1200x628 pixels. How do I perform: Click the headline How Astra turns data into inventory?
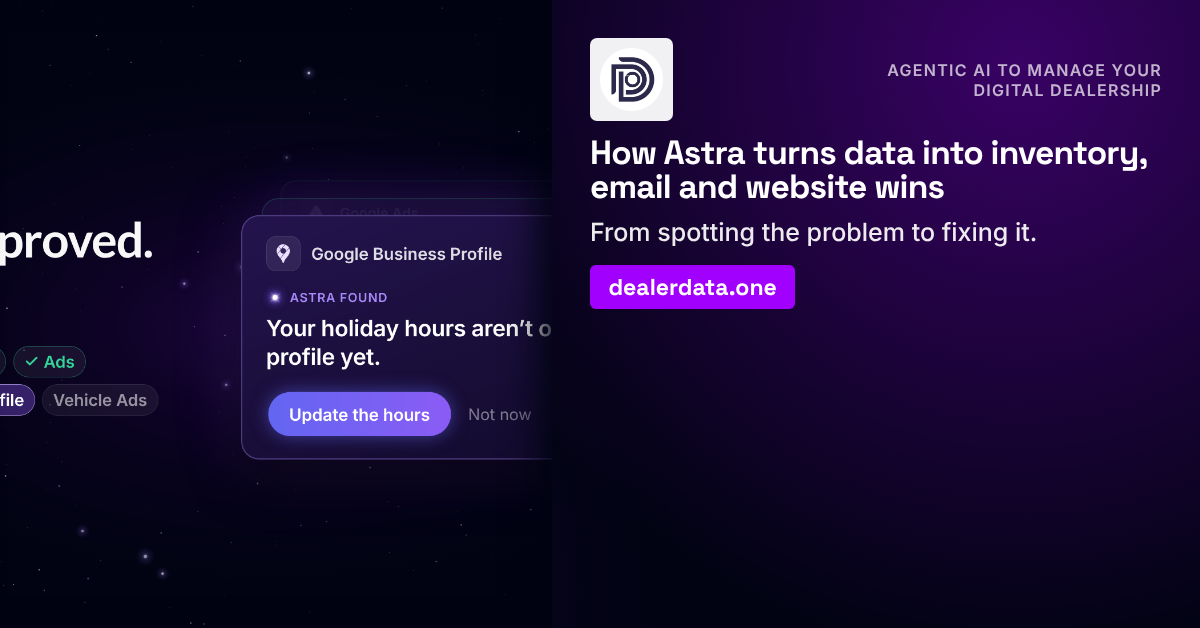868,170
